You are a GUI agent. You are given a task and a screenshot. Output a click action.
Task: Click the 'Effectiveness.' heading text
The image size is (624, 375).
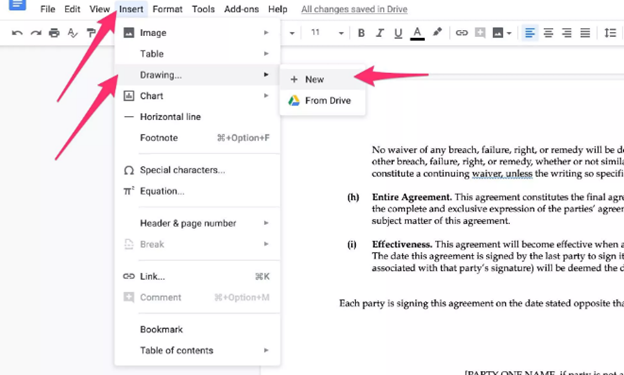pos(402,244)
